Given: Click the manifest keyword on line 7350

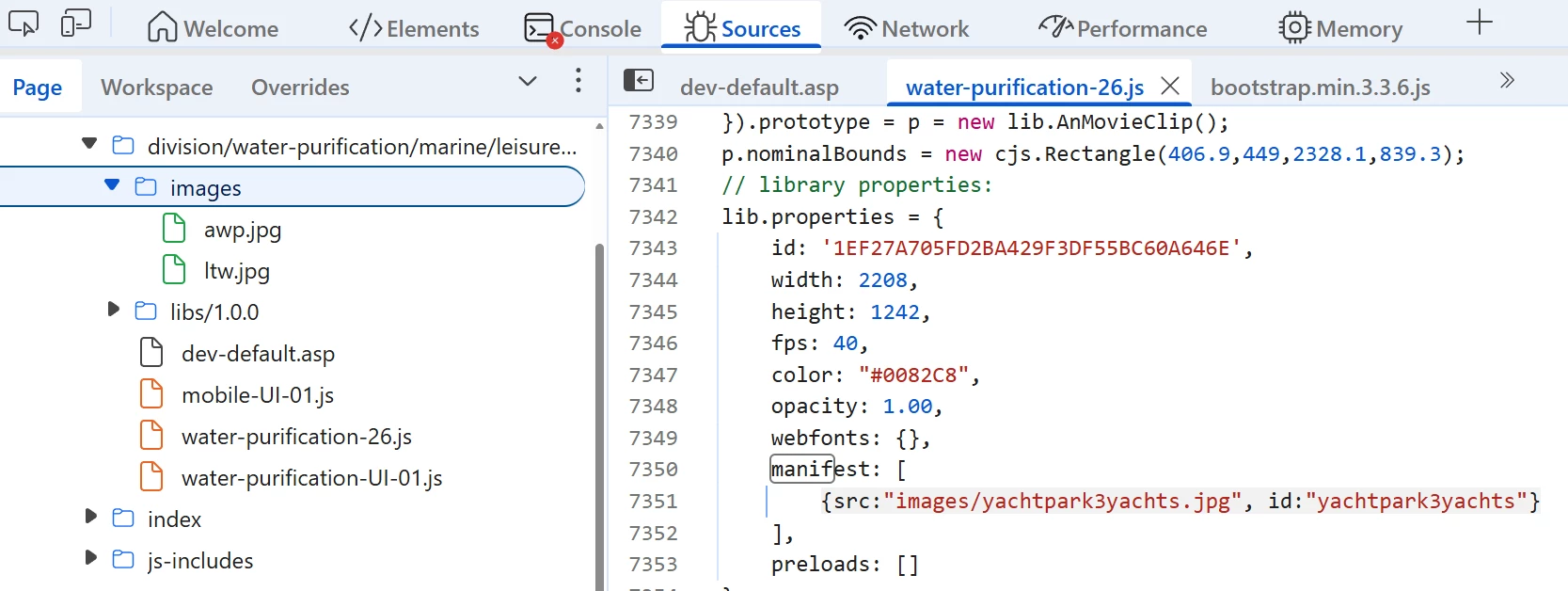Looking at the screenshot, I should click(820, 470).
